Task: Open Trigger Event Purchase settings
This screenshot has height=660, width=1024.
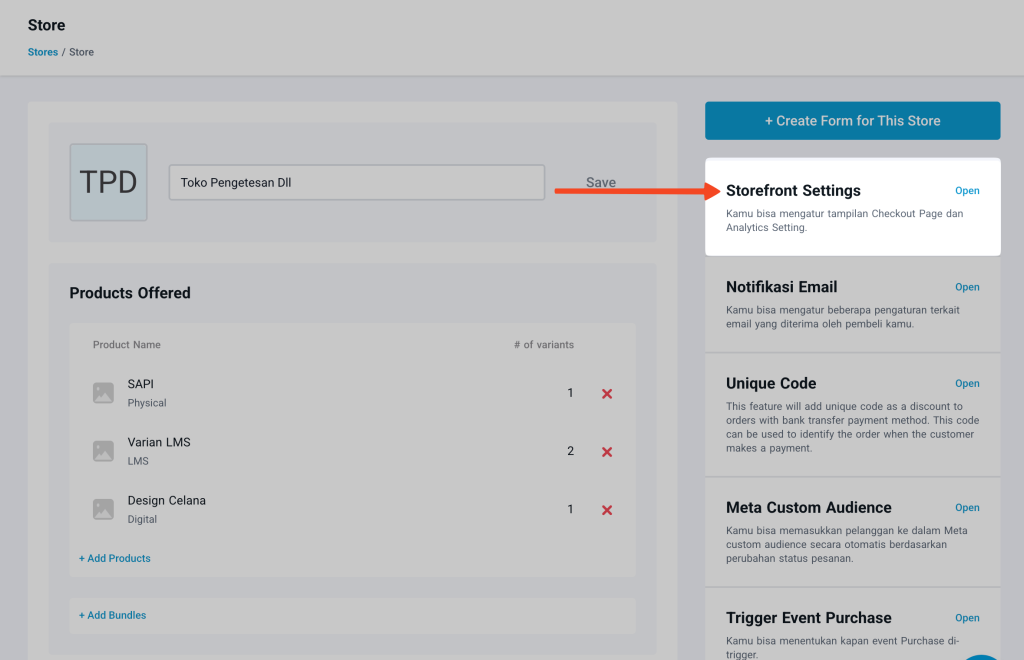Action: [x=967, y=617]
